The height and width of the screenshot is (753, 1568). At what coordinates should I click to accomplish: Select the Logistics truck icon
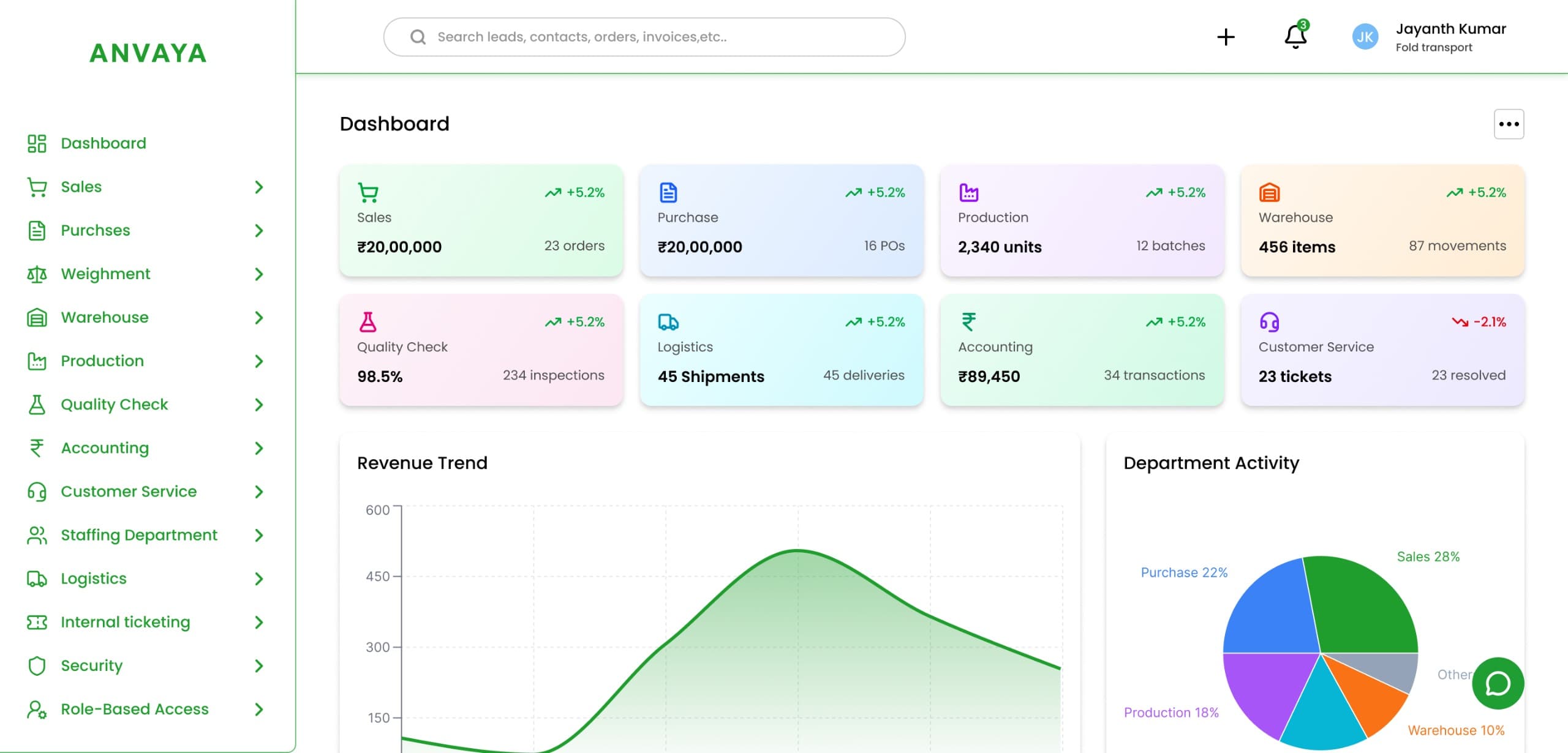[x=36, y=578]
